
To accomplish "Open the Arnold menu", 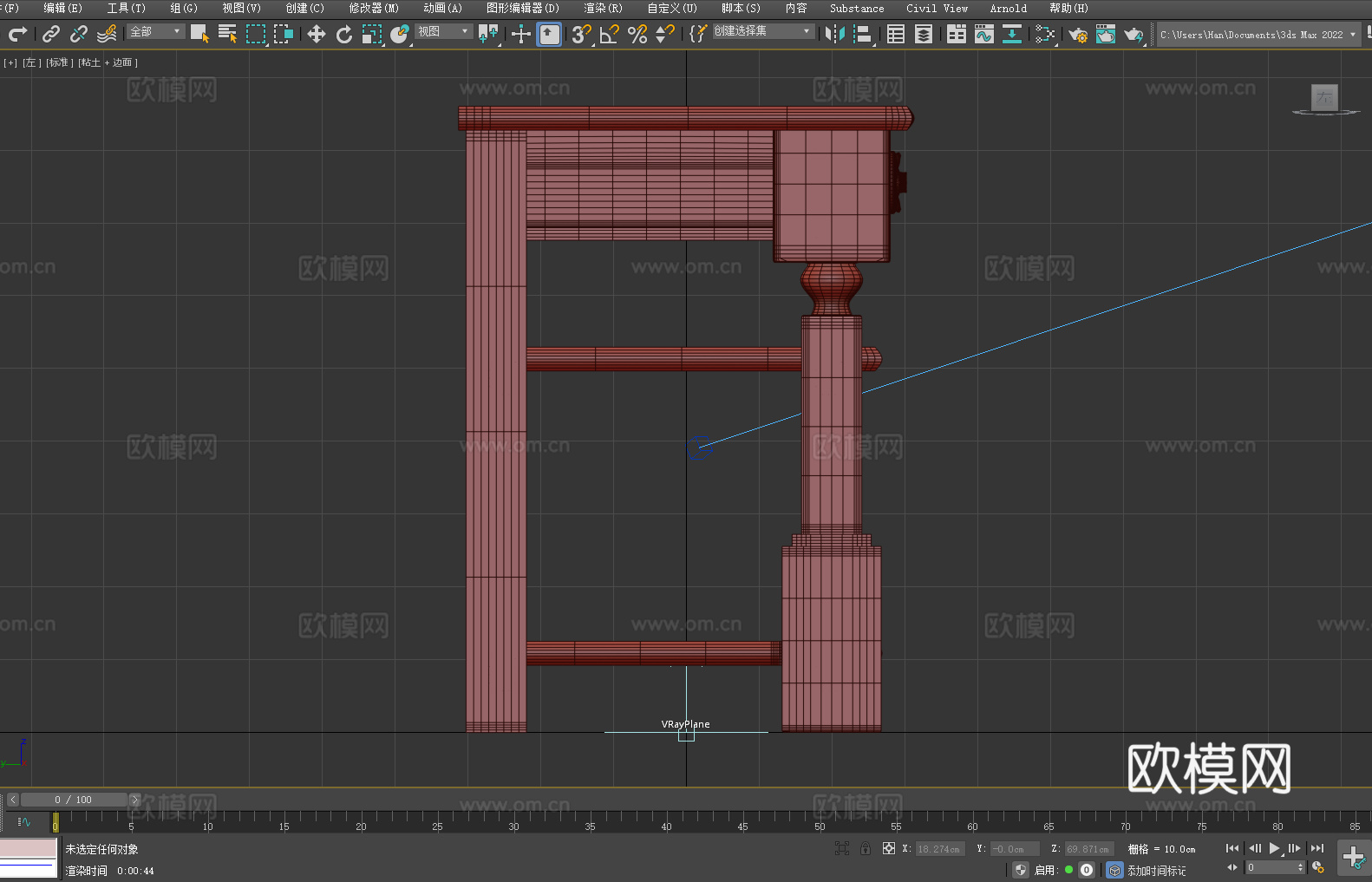I will point(1008,8).
